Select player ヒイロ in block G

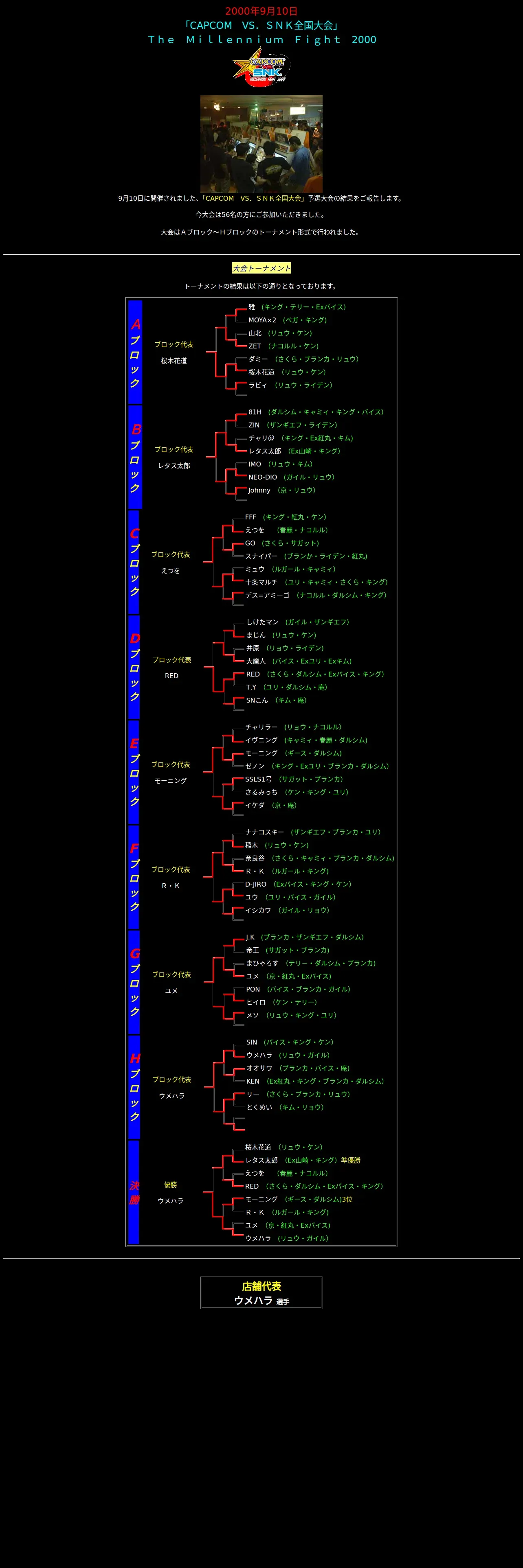pos(256,1003)
